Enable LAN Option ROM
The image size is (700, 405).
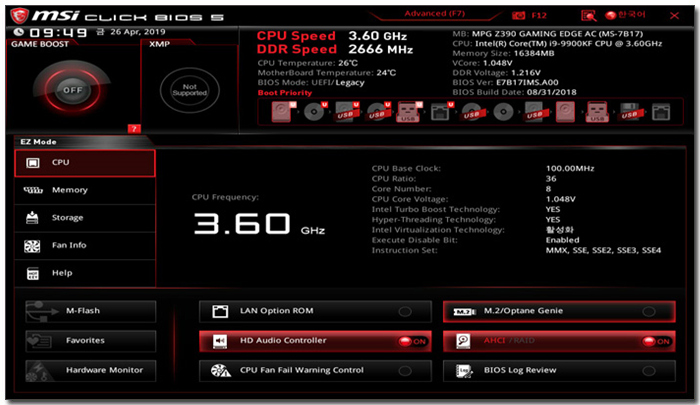pos(315,311)
